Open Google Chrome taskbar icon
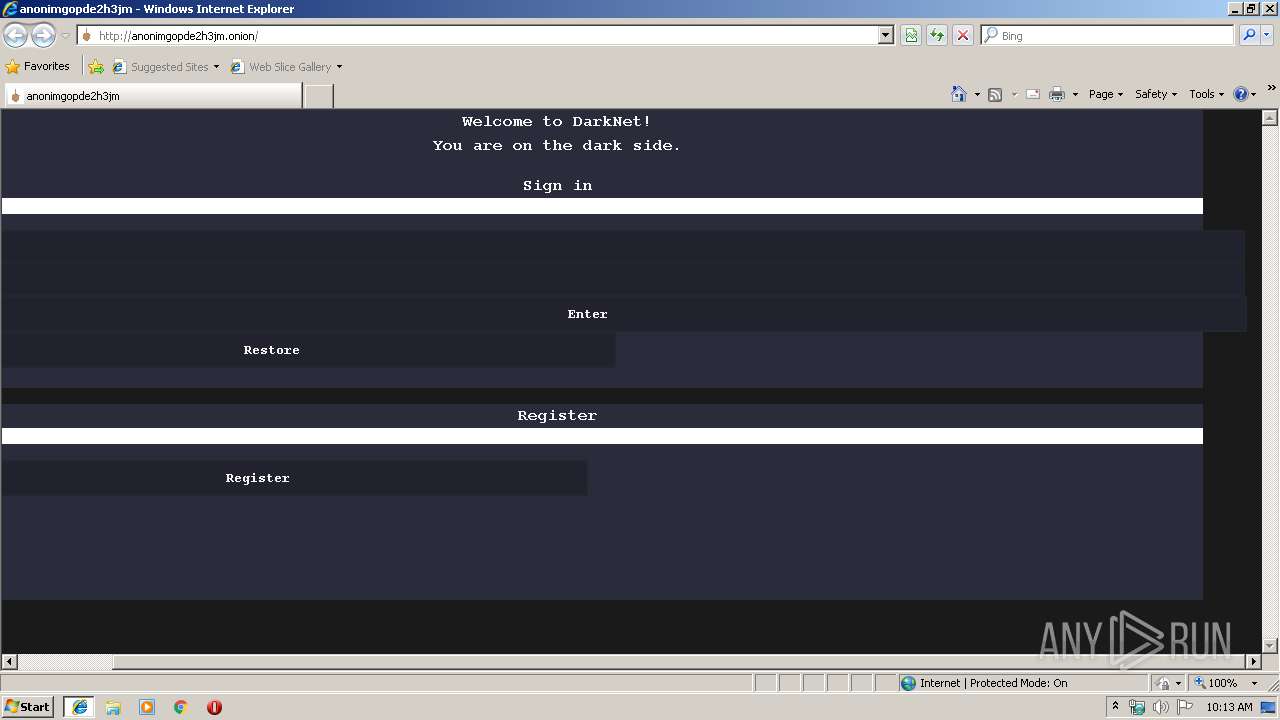Screen dimensions: 1280x720 click(181, 707)
